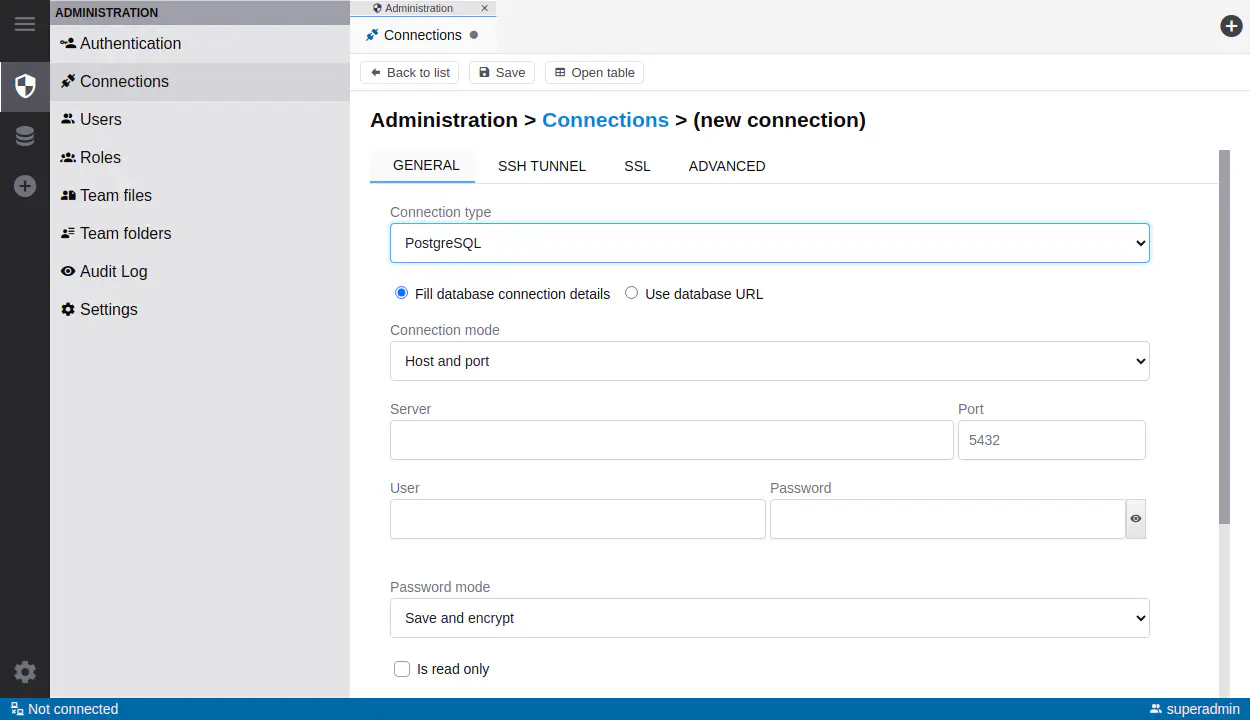
Task: Click into the Server input field
Action: 671,440
